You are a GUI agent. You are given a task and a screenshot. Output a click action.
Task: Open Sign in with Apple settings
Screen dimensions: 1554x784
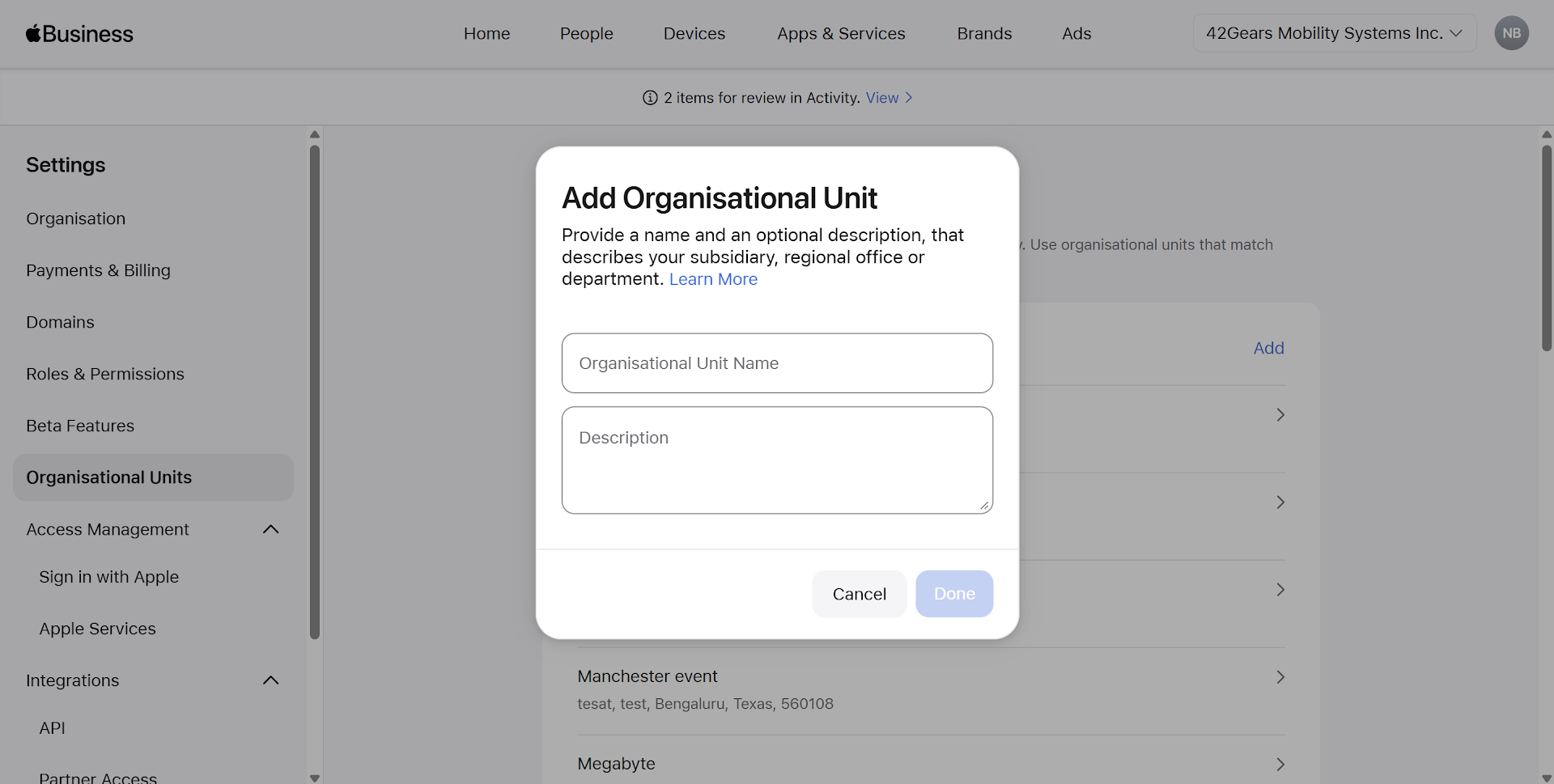108,577
